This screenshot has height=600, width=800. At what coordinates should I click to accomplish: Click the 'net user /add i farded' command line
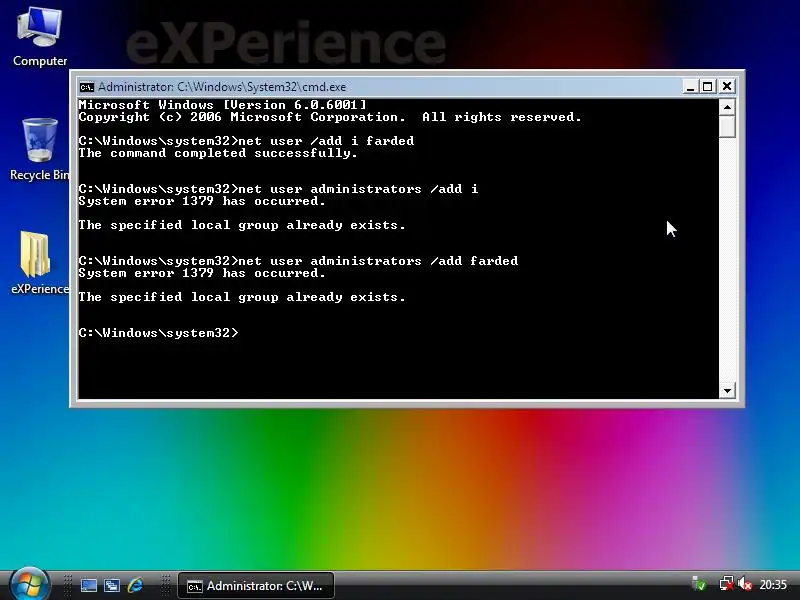pos(246,141)
